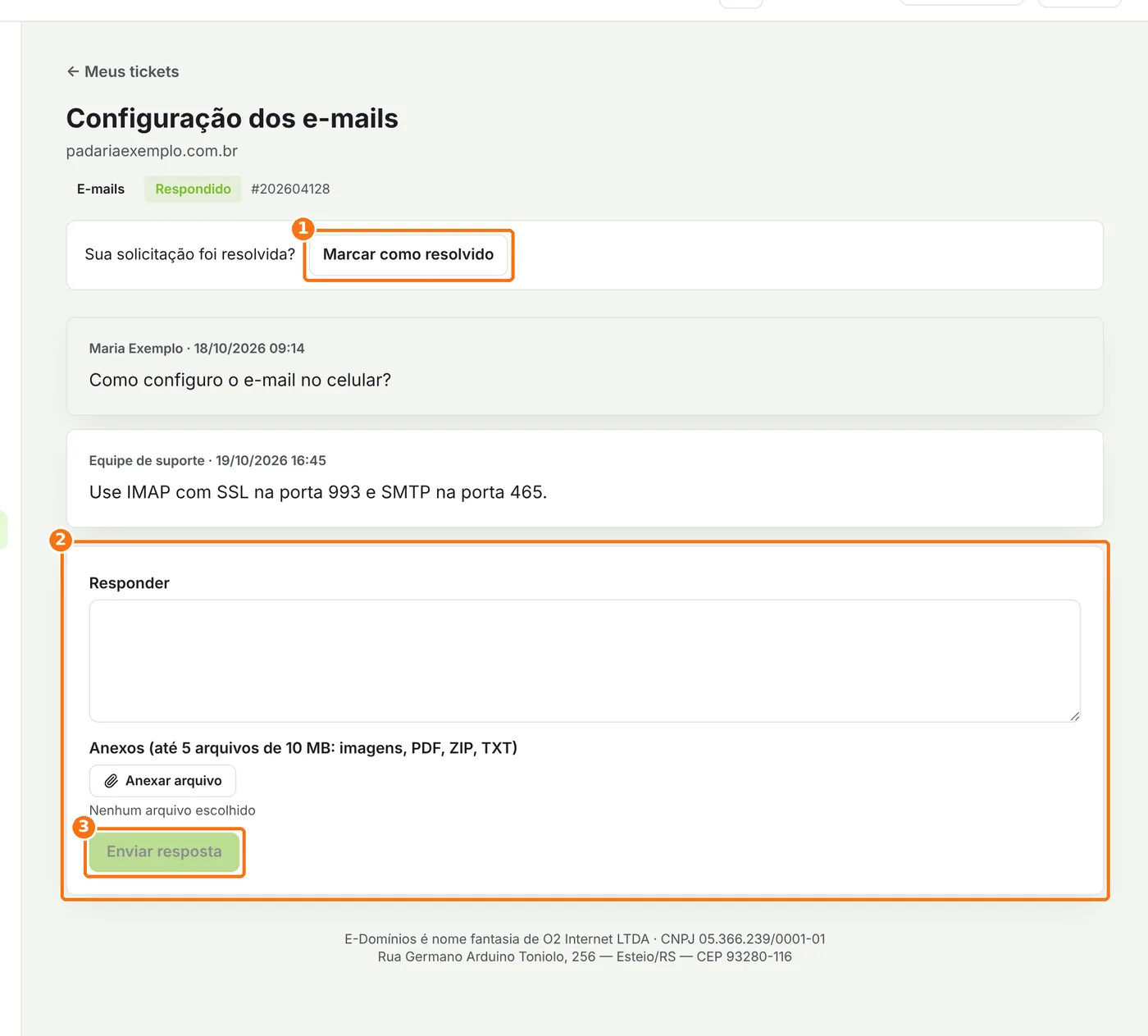The width and height of the screenshot is (1148, 1036).
Task: Click the orange annotation marker numbered 1
Action: tap(303, 228)
